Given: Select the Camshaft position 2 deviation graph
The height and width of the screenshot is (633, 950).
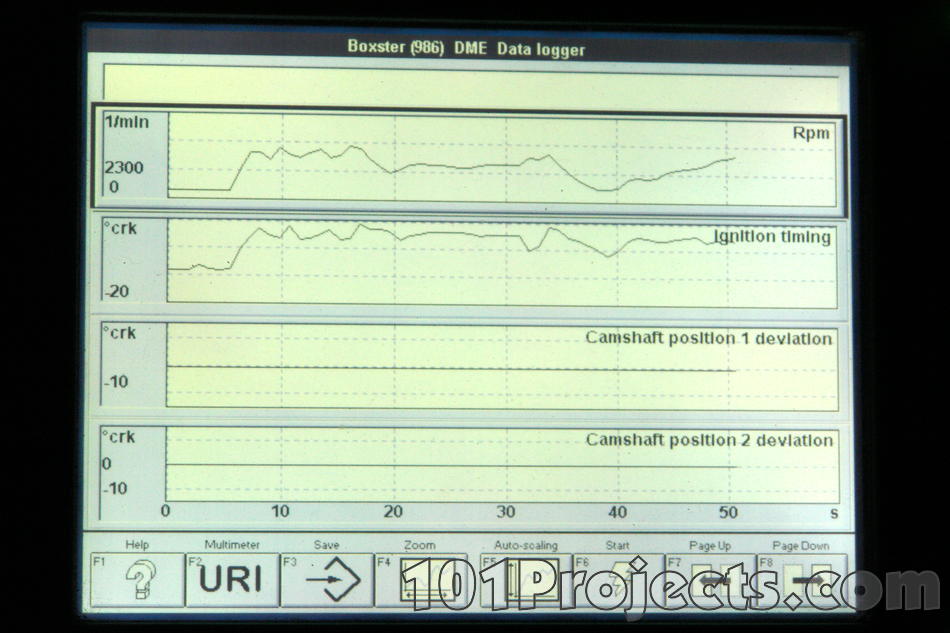Looking at the screenshot, I should coord(470,465).
